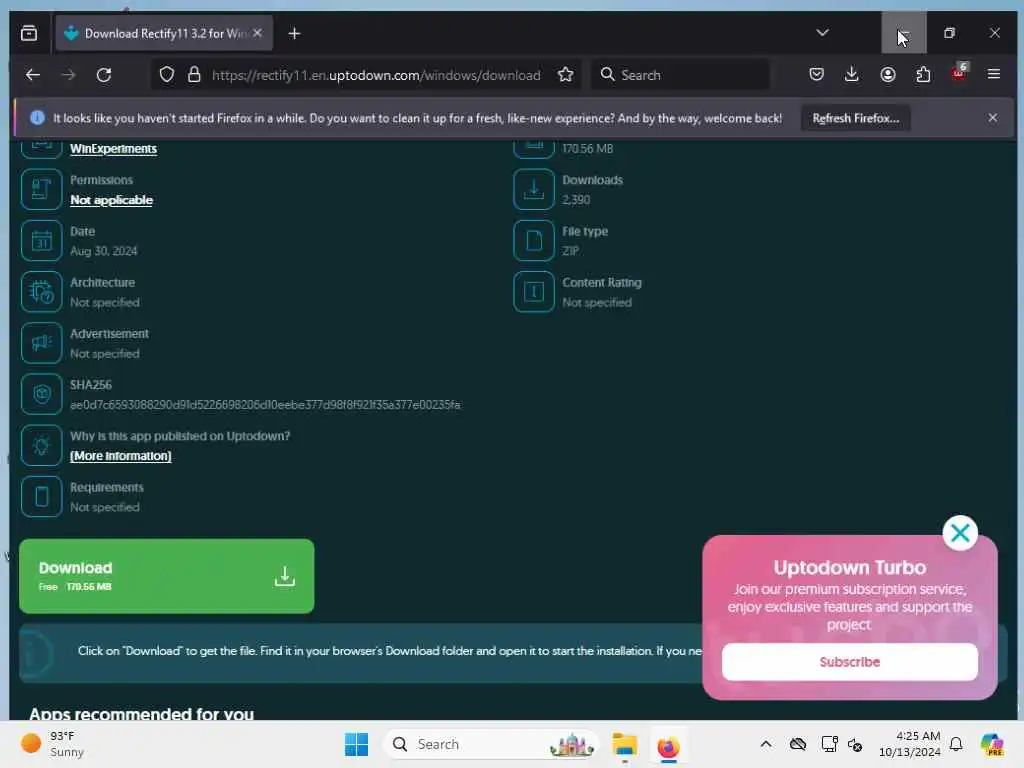Open File Explorer from the taskbar
Screen dimensions: 1024x768
pos(624,744)
